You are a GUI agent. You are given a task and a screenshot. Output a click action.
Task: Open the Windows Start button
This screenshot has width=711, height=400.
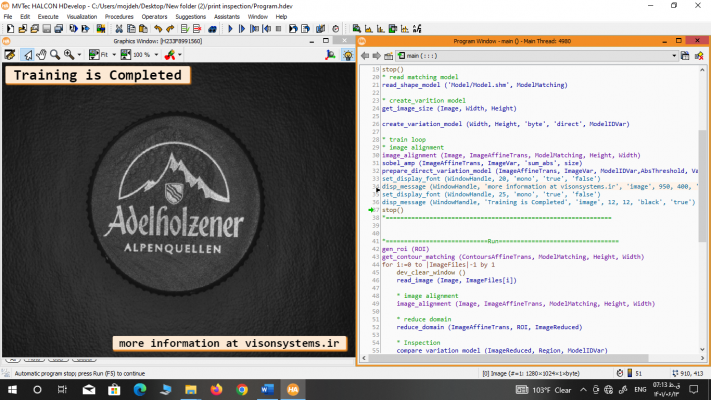[12, 389]
